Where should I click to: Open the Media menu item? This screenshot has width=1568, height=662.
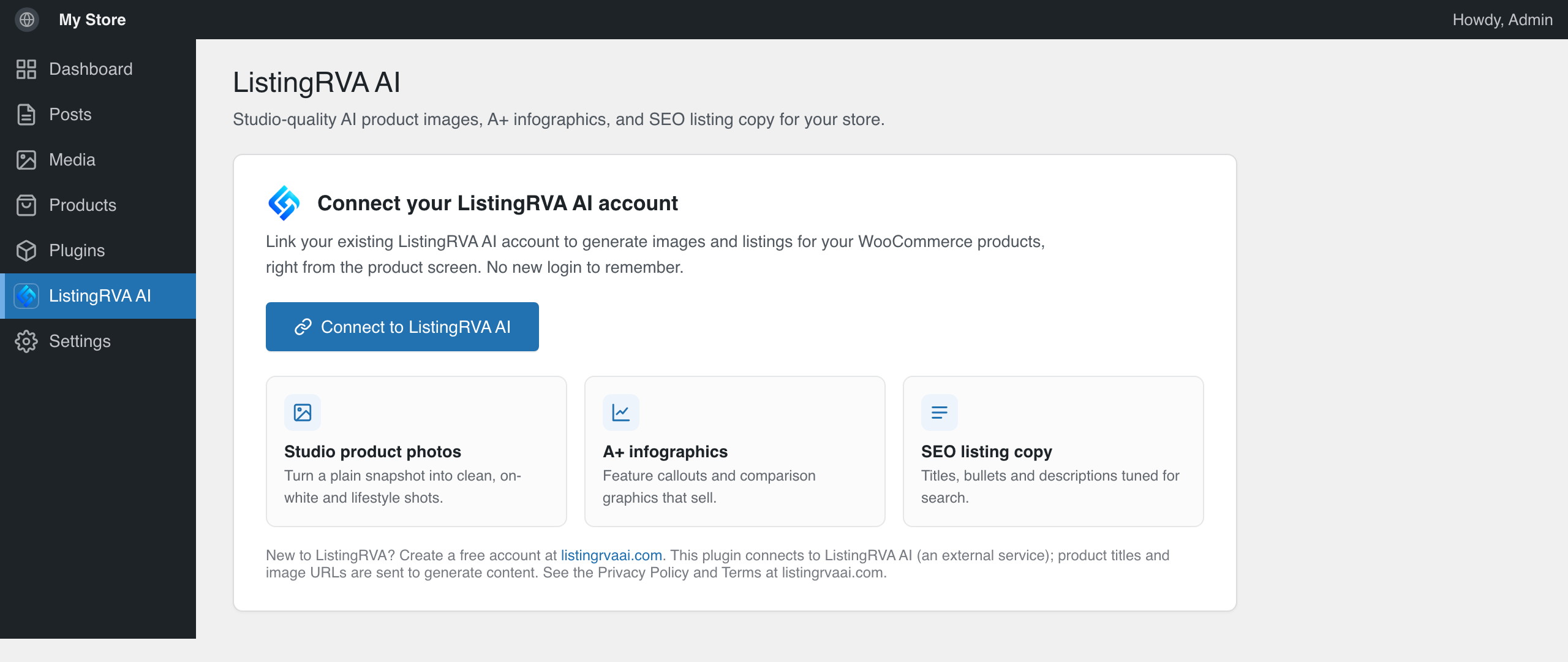(x=98, y=160)
